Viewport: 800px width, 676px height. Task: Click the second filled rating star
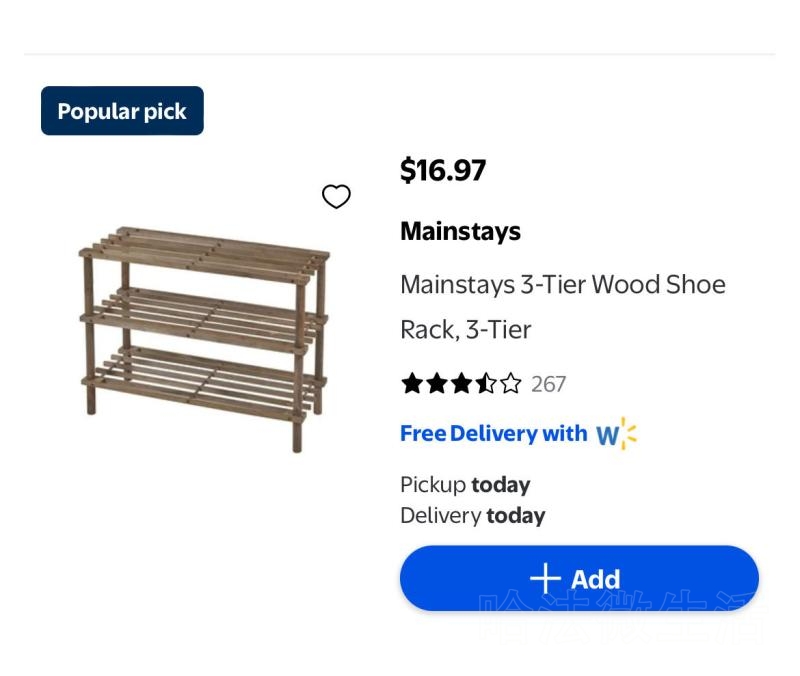(436, 384)
